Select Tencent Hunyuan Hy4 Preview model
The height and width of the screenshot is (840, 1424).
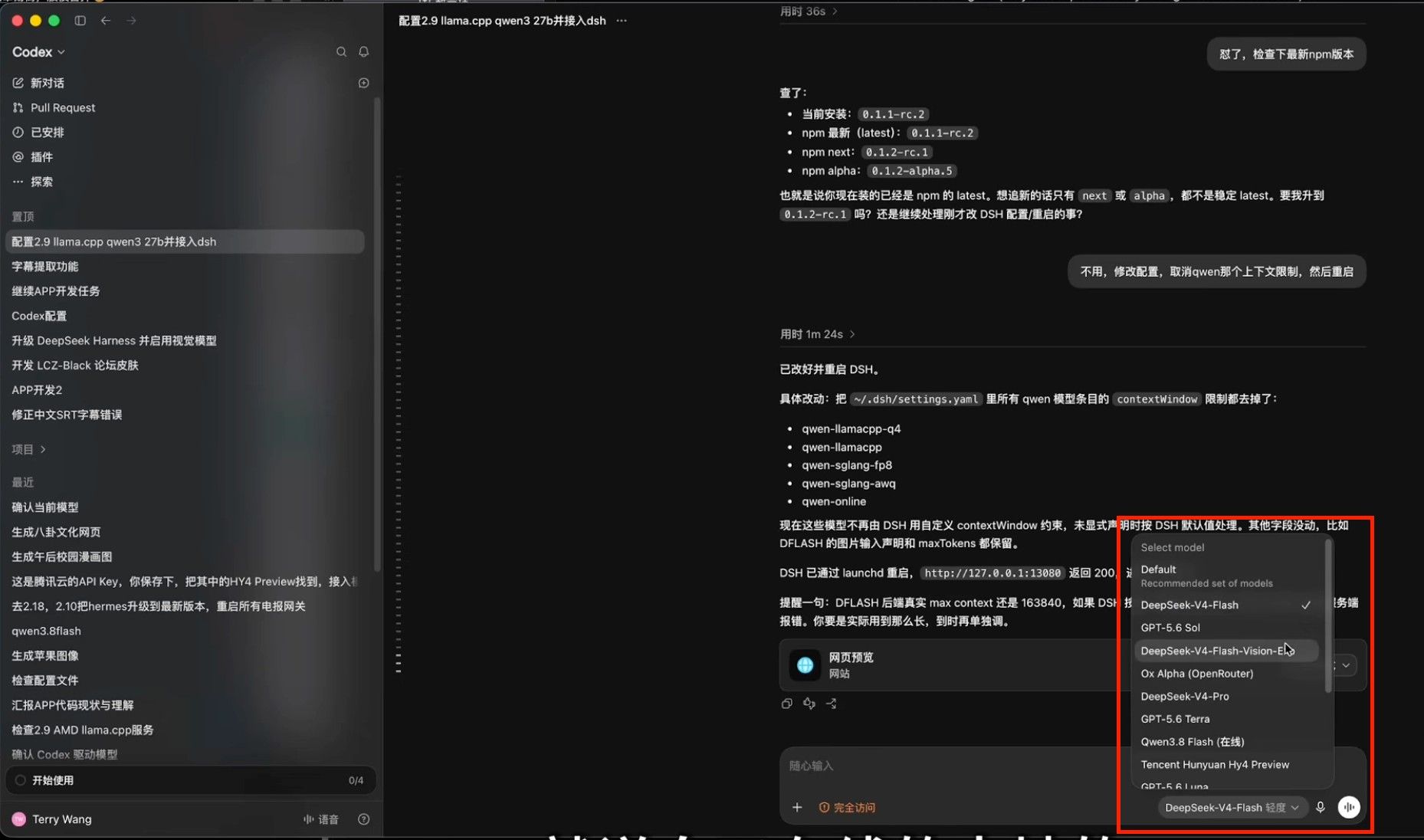click(x=1225, y=765)
